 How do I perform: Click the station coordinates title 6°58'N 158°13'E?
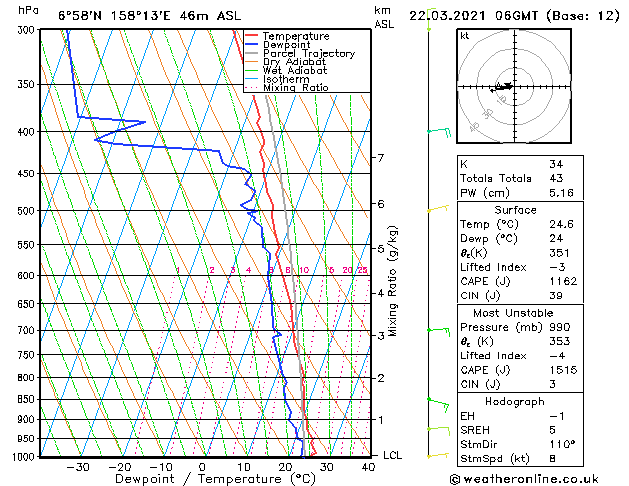click(x=114, y=16)
